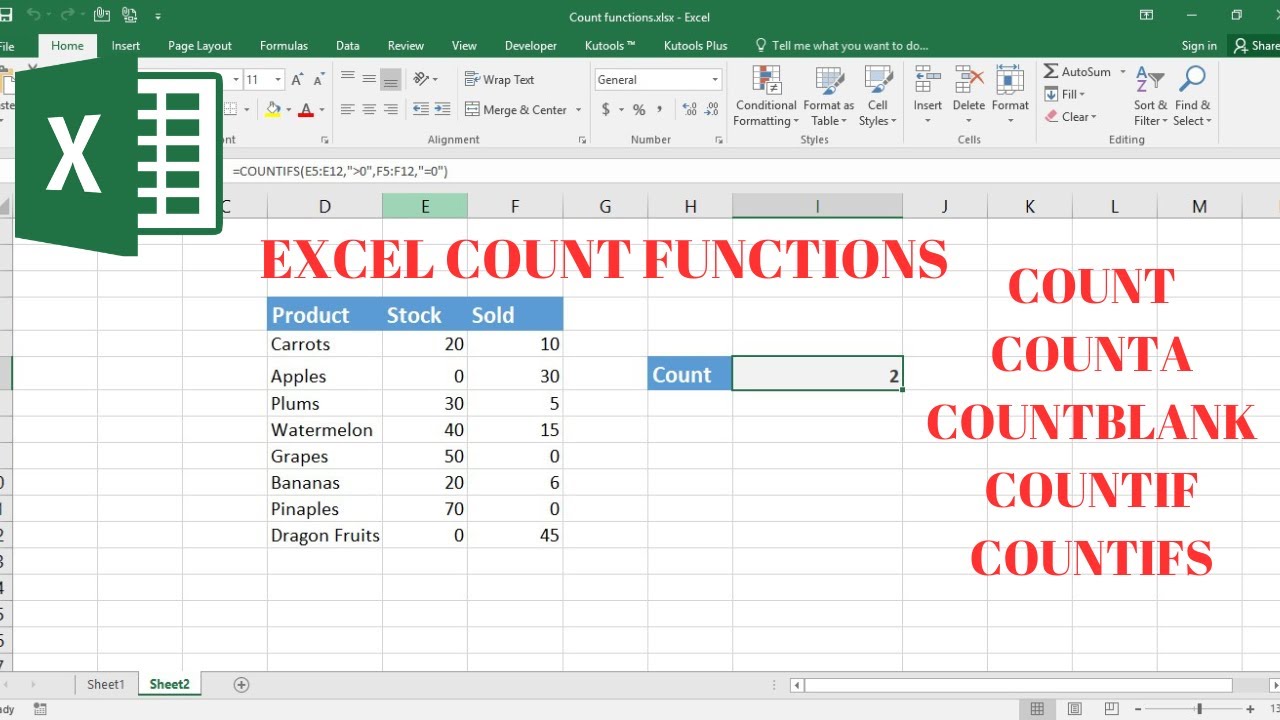Select the Dragon Fruits cell

(325, 535)
